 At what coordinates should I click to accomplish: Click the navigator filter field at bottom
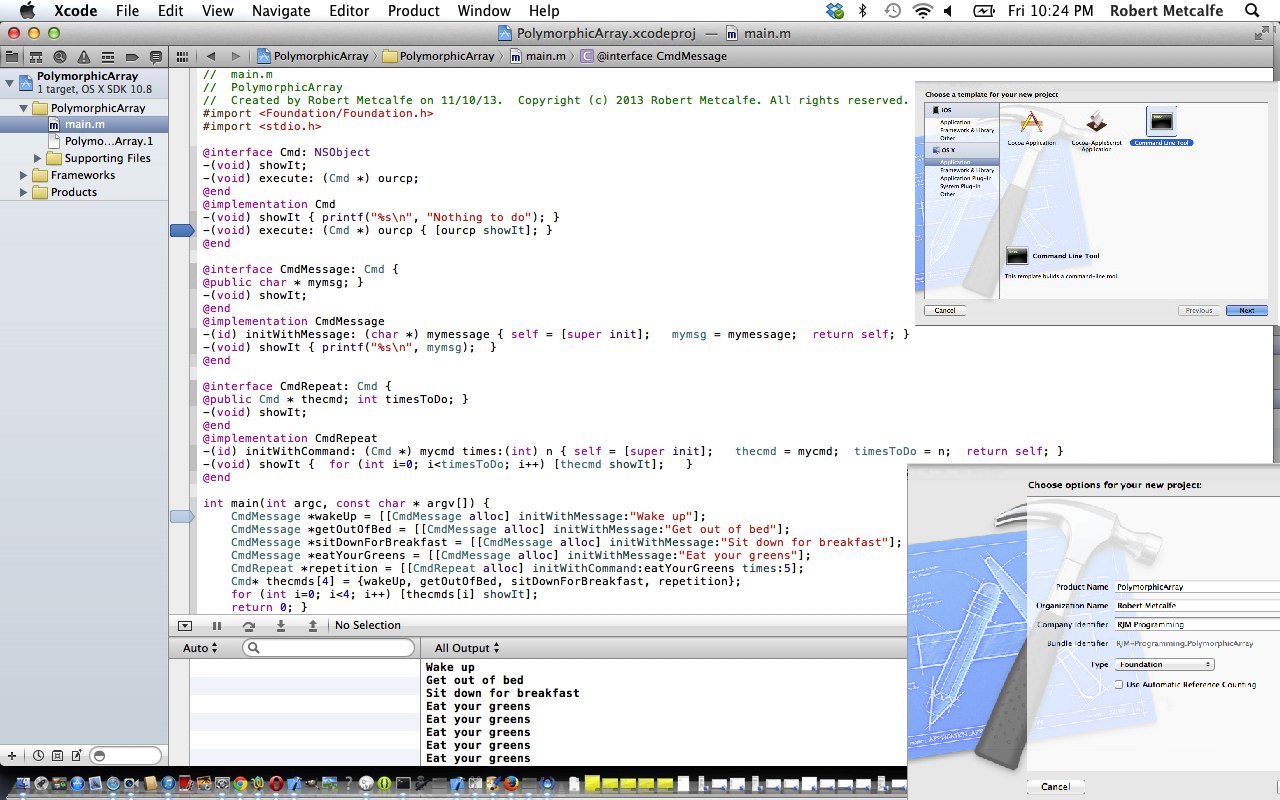pyautogui.click(x=125, y=756)
